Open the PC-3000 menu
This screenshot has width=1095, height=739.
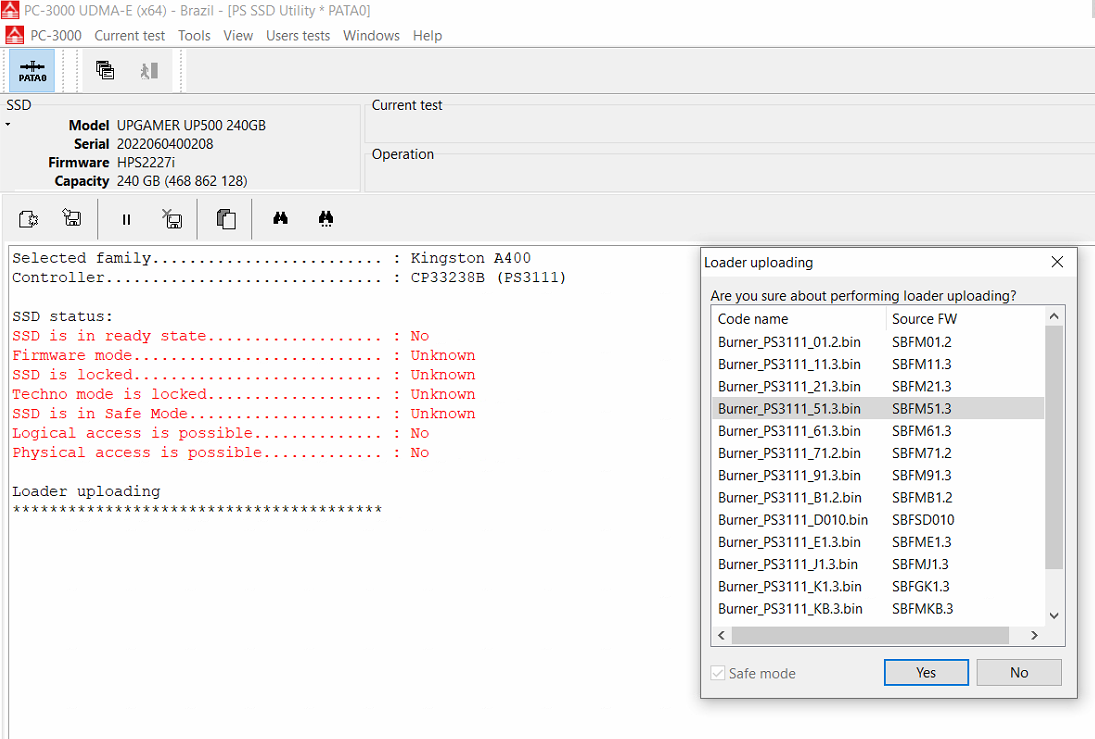point(56,36)
